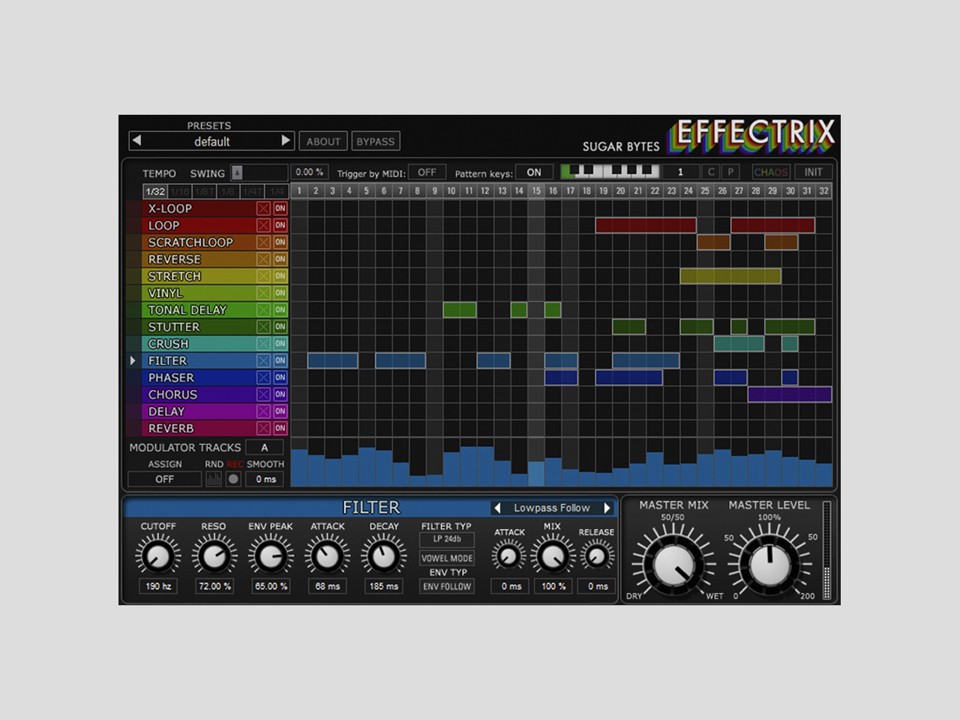Click the pattern keys mini keyboard
The width and height of the screenshot is (960, 720).
(610, 172)
